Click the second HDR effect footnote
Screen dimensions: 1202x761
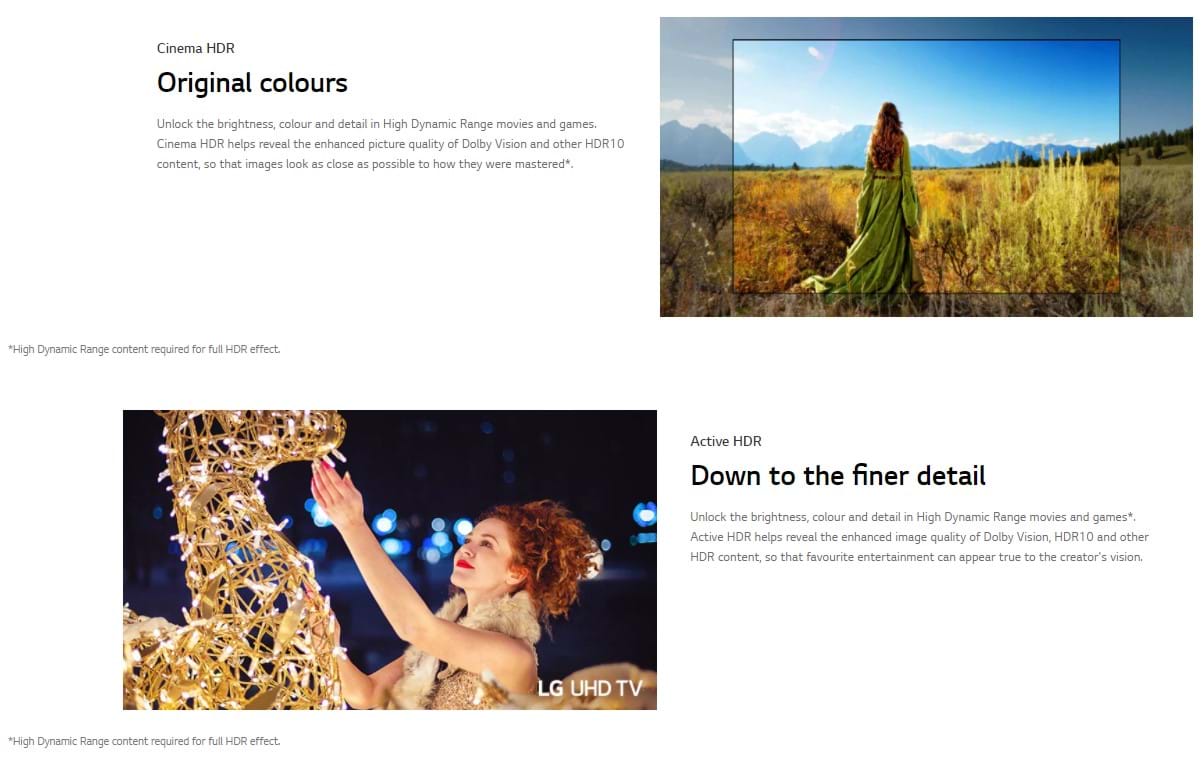point(144,741)
